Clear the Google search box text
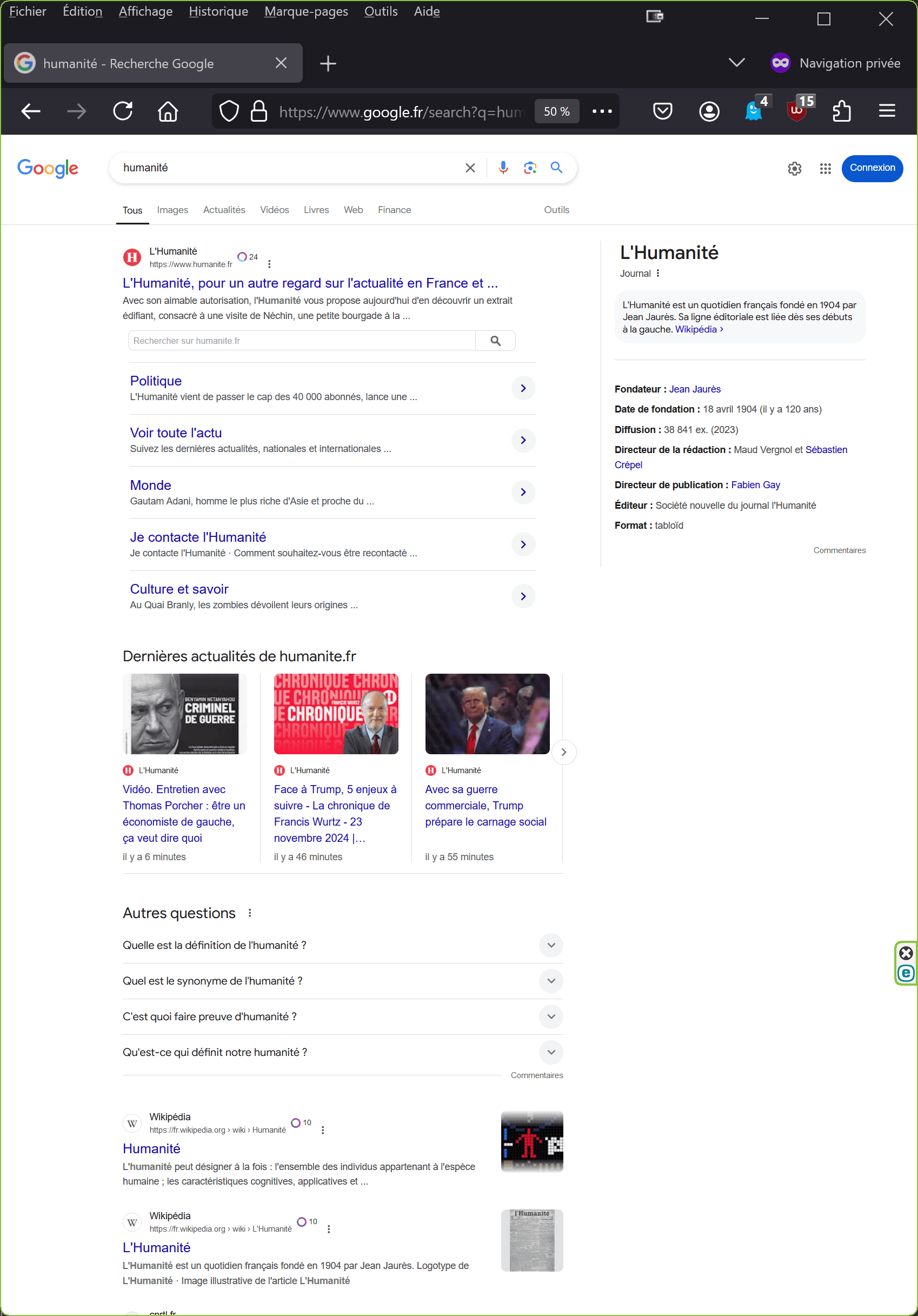This screenshot has height=1316, width=918. pyautogui.click(x=470, y=168)
